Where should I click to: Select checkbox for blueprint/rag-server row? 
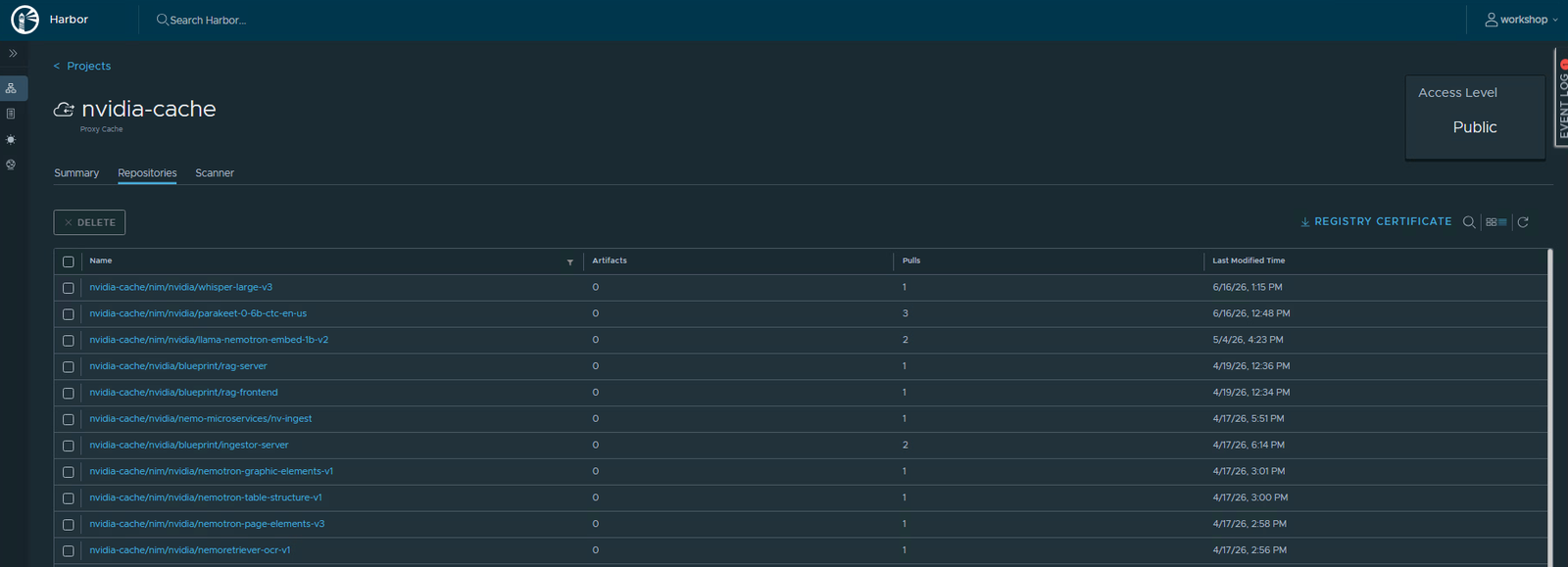click(69, 367)
